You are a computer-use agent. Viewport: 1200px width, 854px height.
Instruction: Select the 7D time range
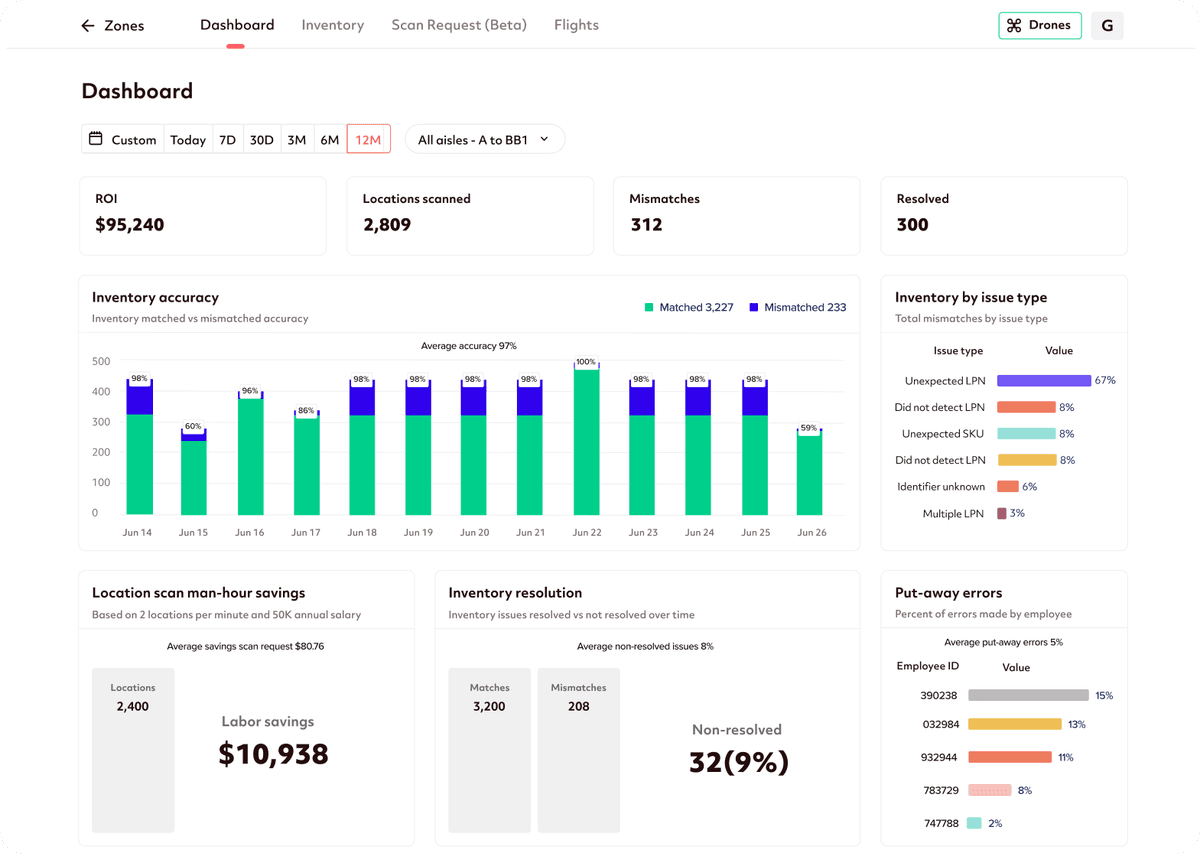point(228,140)
